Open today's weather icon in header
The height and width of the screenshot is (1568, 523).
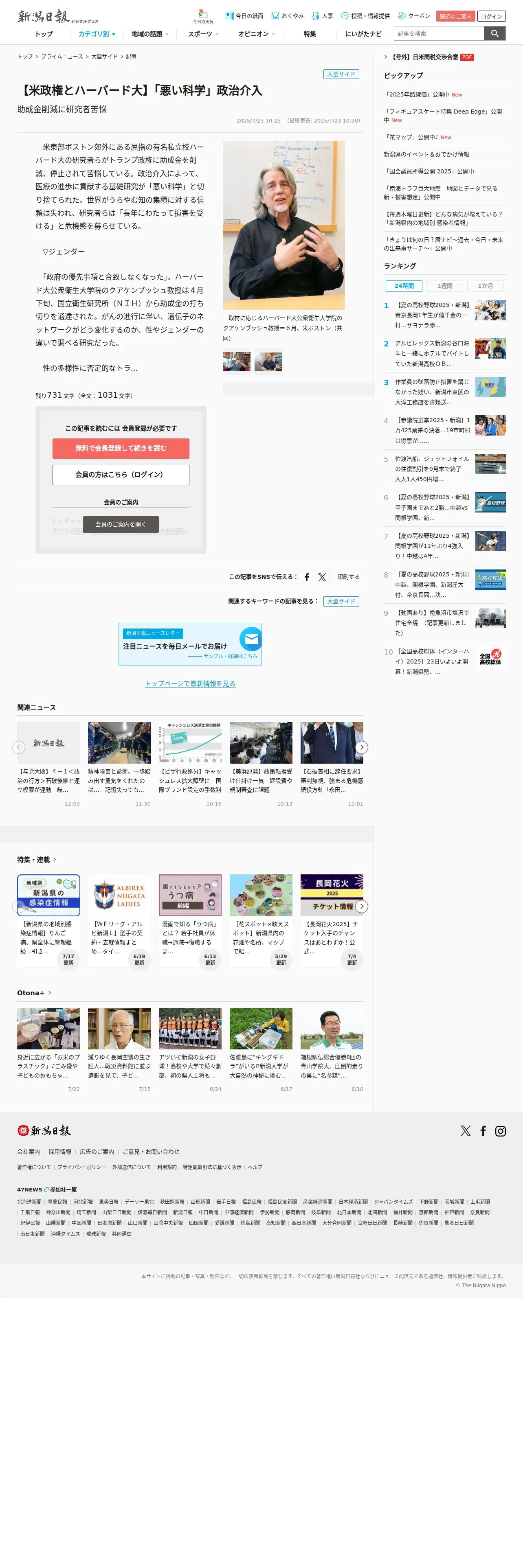click(x=203, y=16)
